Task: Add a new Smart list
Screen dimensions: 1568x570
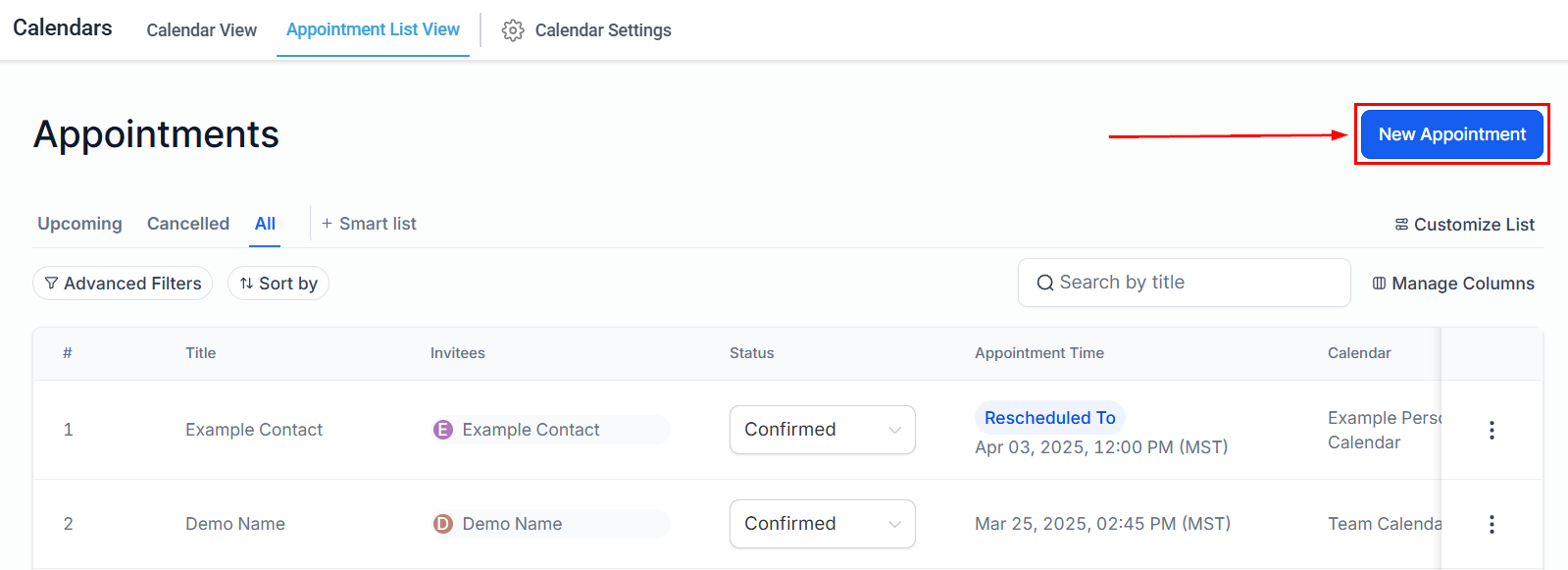Action: tap(369, 224)
